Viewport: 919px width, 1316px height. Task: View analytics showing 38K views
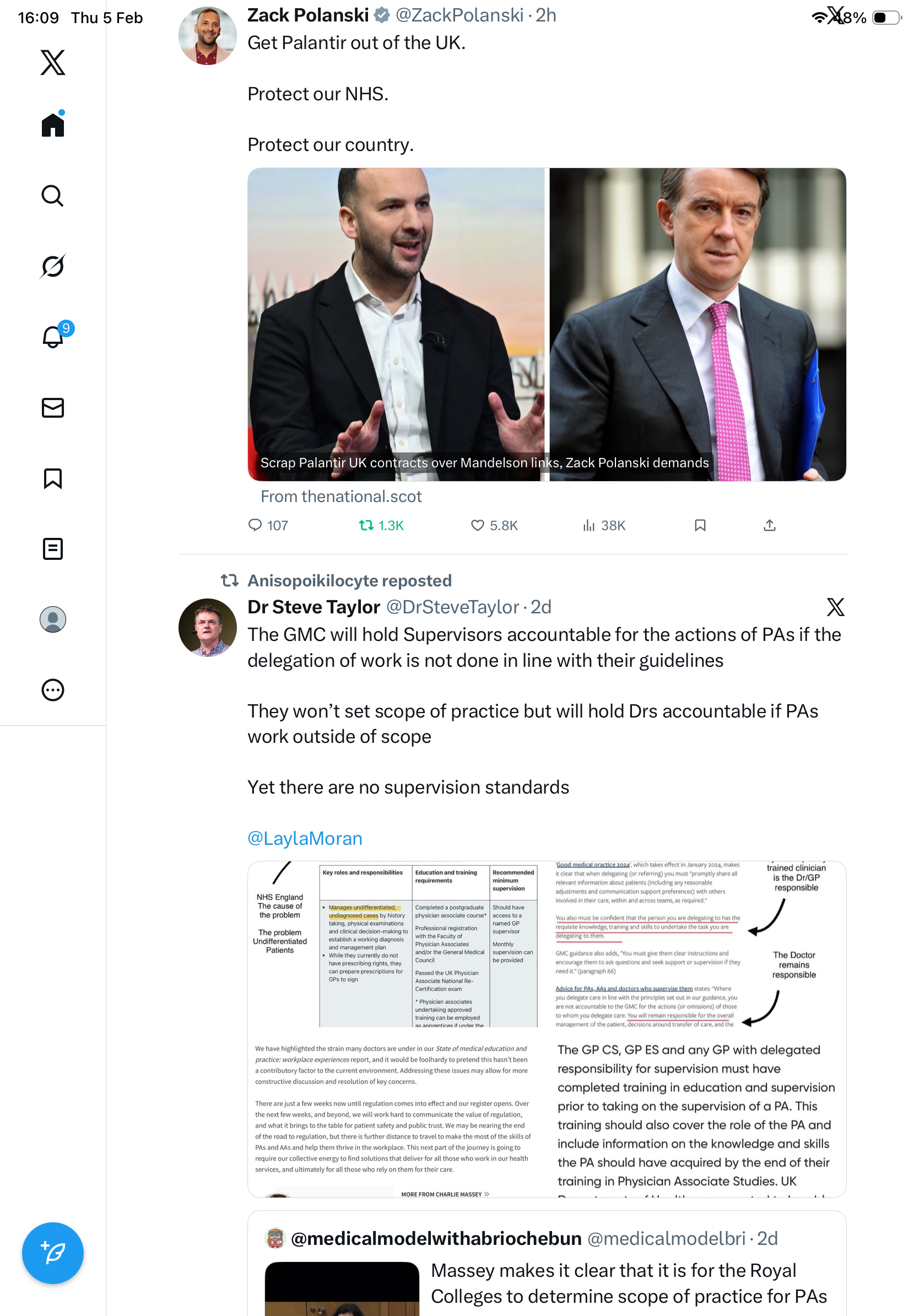(603, 525)
